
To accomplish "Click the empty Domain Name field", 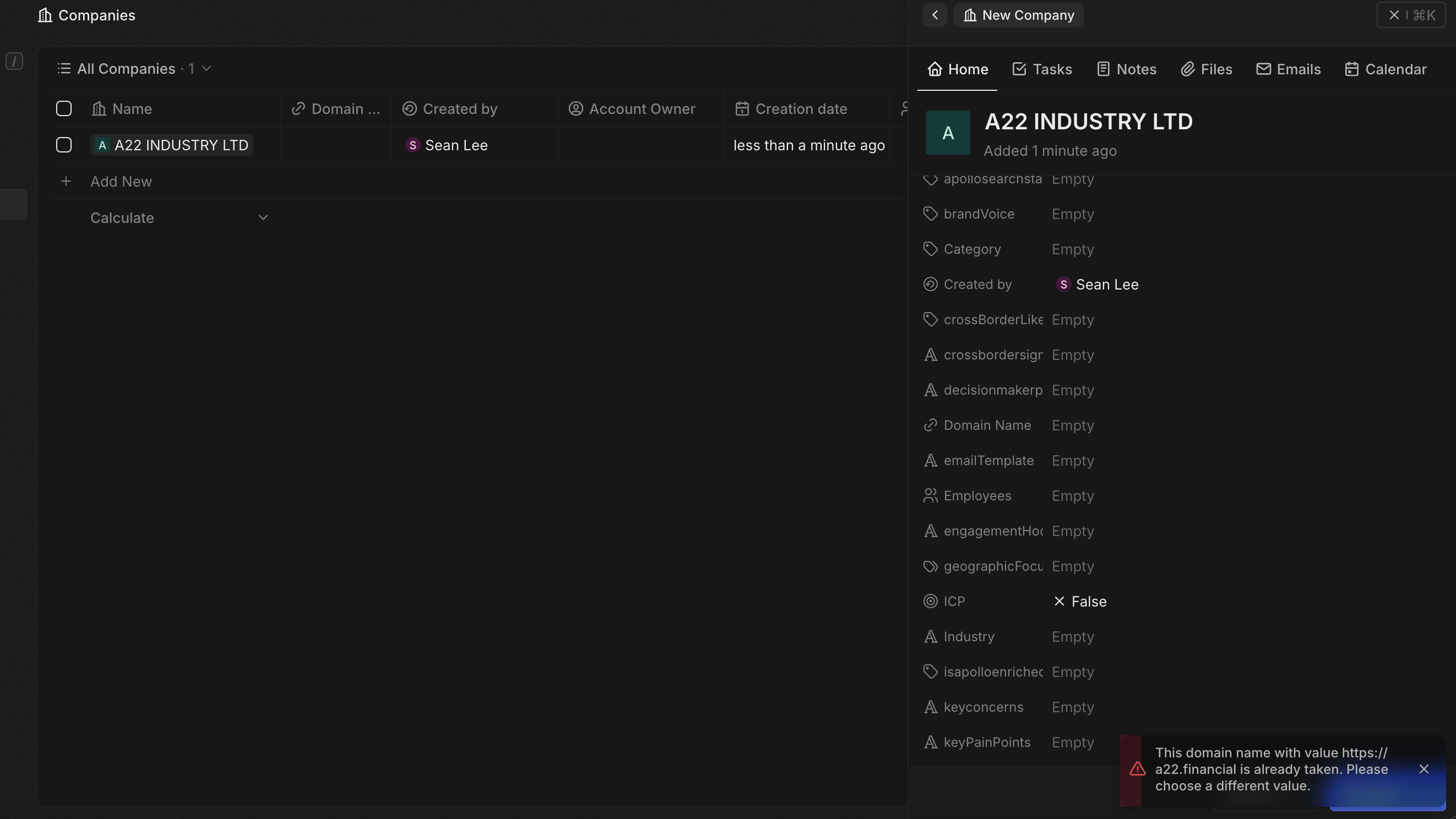I will pos(1073,425).
